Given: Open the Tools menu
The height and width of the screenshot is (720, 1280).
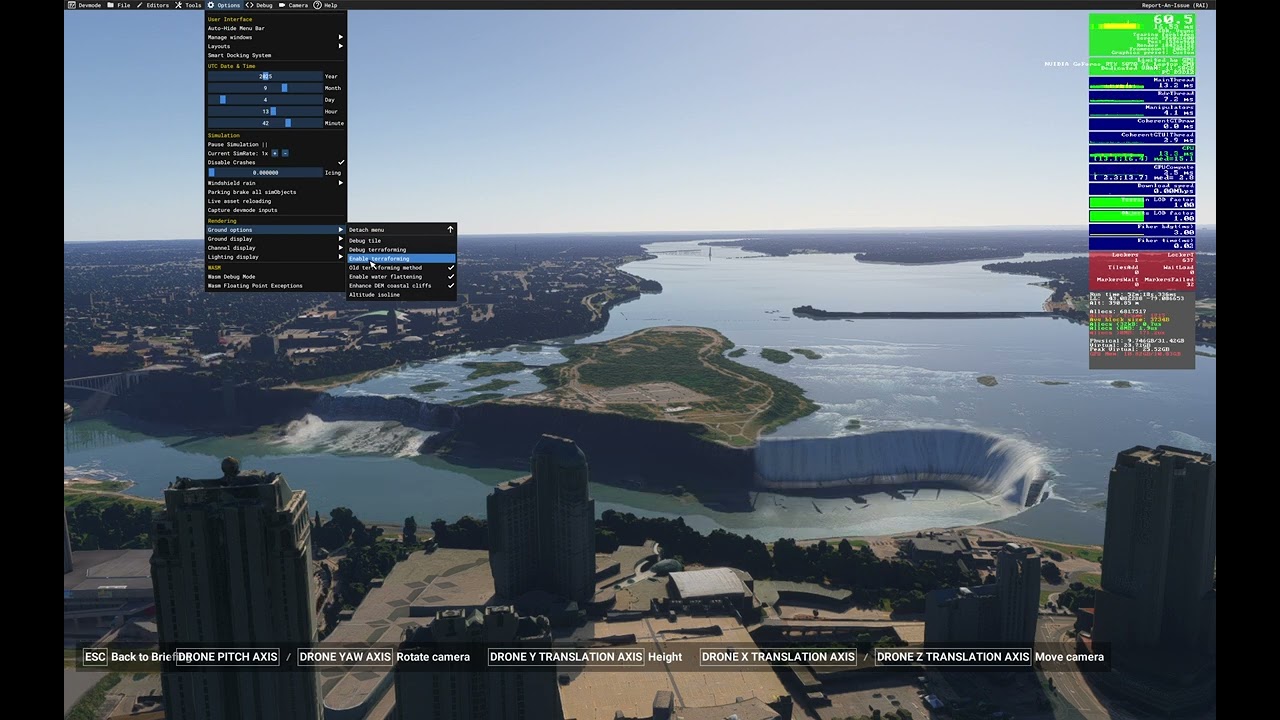Looking at the screenshot, I should 188,5.
